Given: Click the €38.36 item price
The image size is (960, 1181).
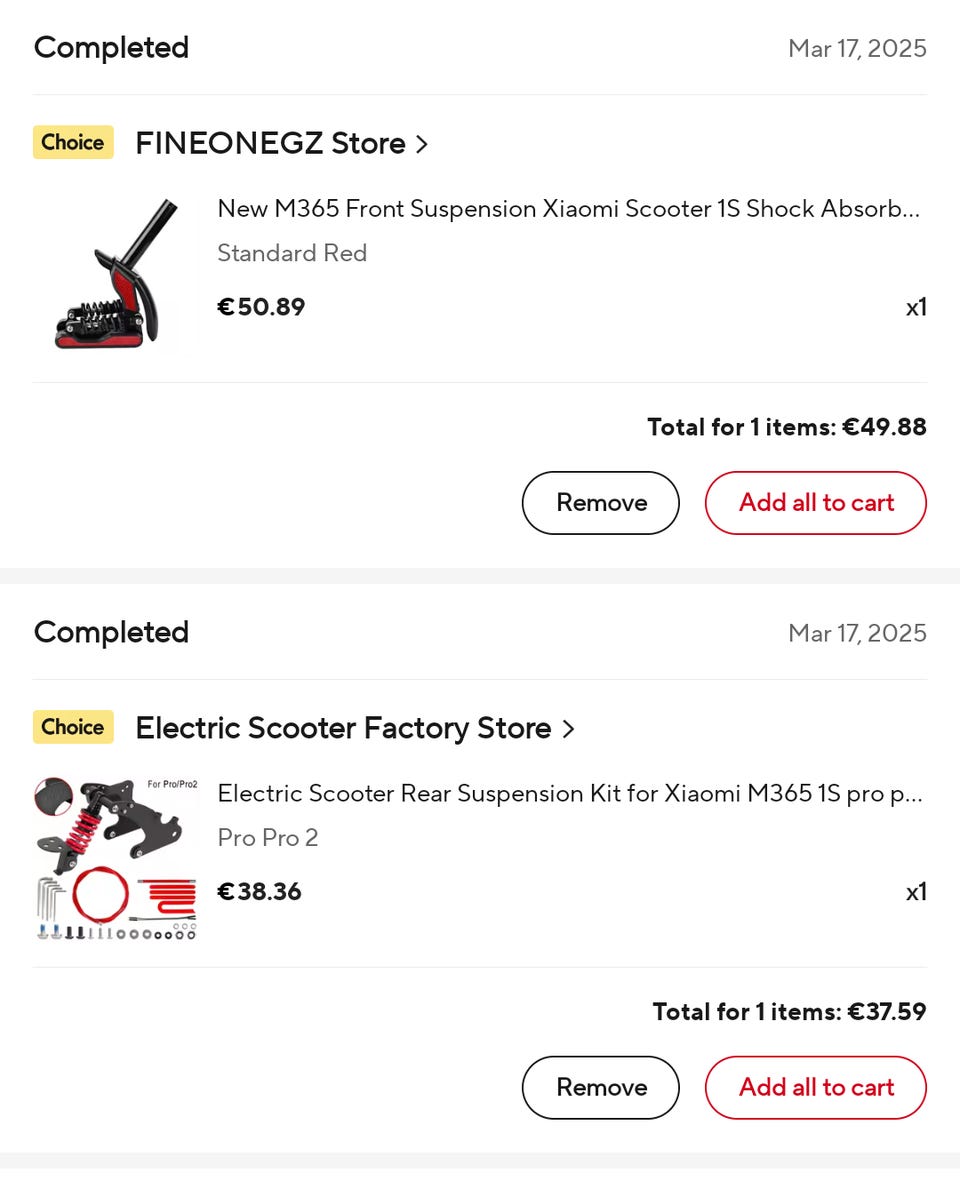Looking at the screenshot, I should pos(259,892).
